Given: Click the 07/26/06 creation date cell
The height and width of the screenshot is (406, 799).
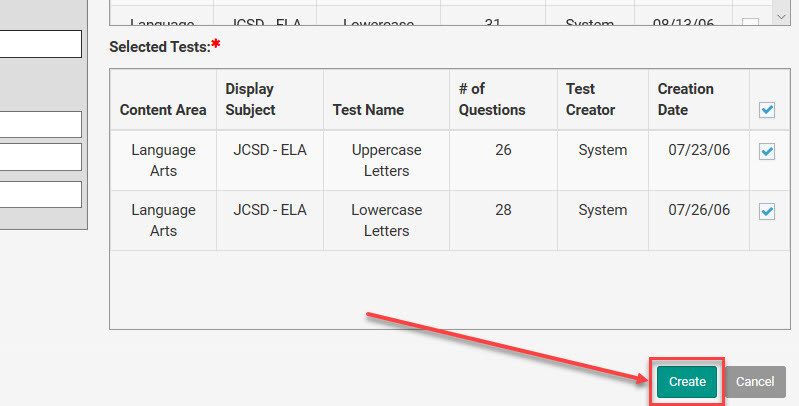Looking at the screenshot, I should (699, 220).
